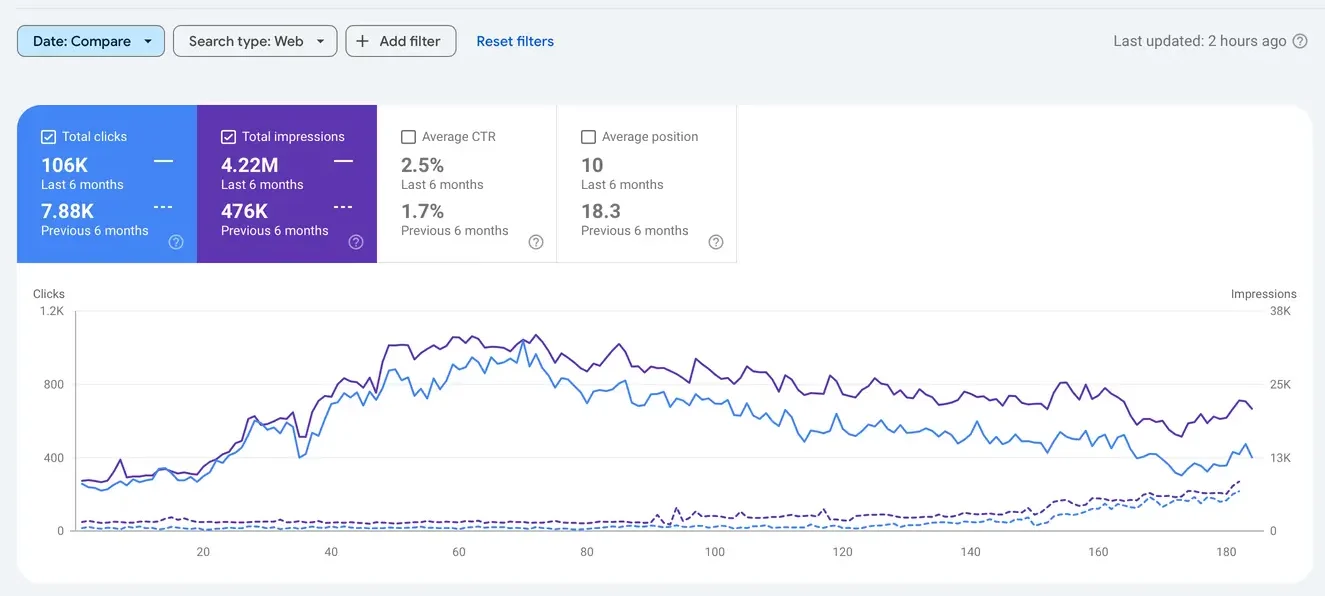Click the 38K impressions axis tick

[x=1280, y=311]
